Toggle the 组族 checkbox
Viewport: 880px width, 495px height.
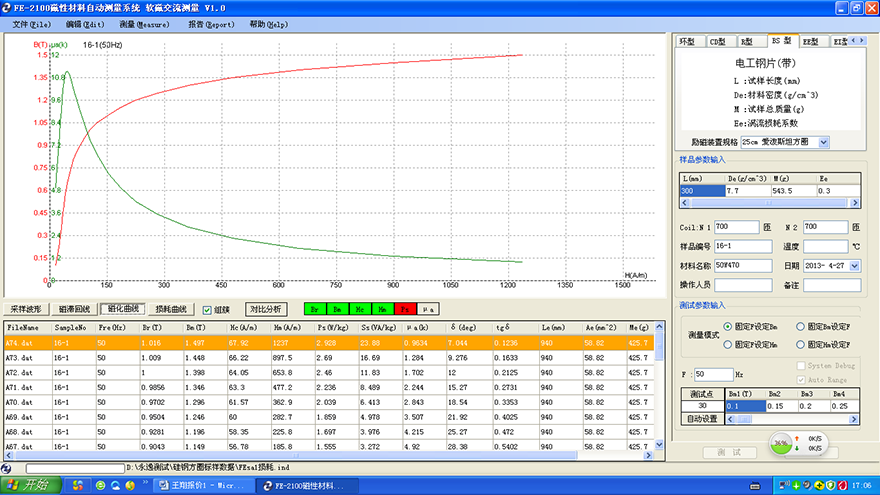[x=207, y=310]
